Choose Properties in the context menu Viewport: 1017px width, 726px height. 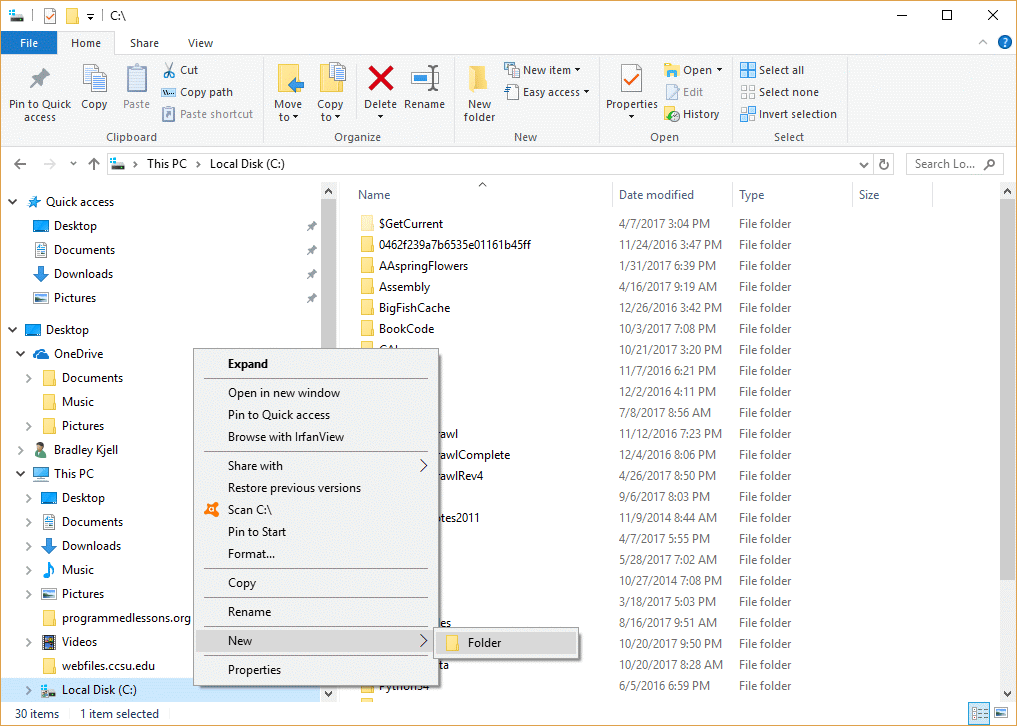point(316,670)
